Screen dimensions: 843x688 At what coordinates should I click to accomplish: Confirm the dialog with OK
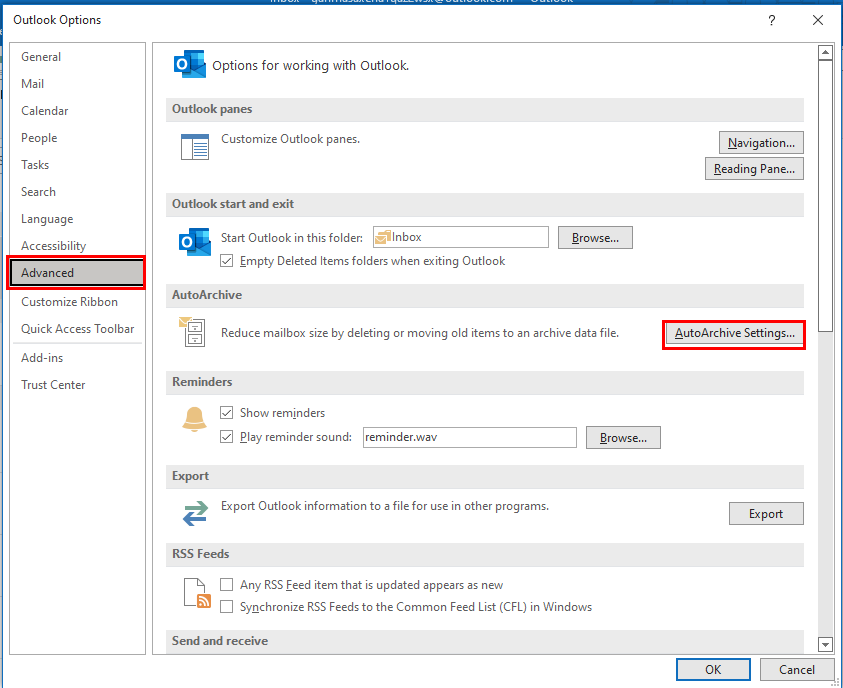tap(713, 669)
